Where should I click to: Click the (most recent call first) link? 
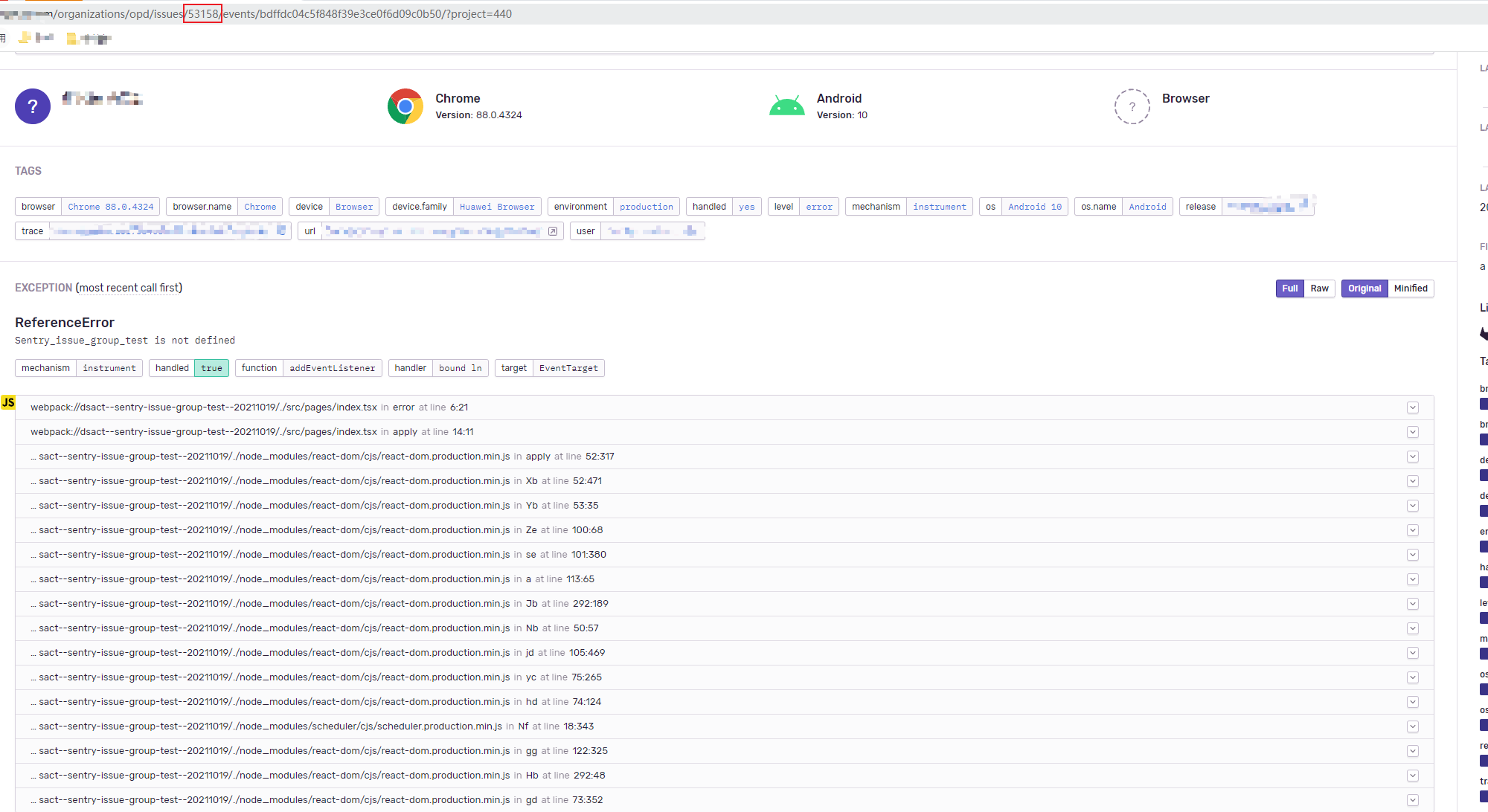pyautogui.click(x=129, y=288)
